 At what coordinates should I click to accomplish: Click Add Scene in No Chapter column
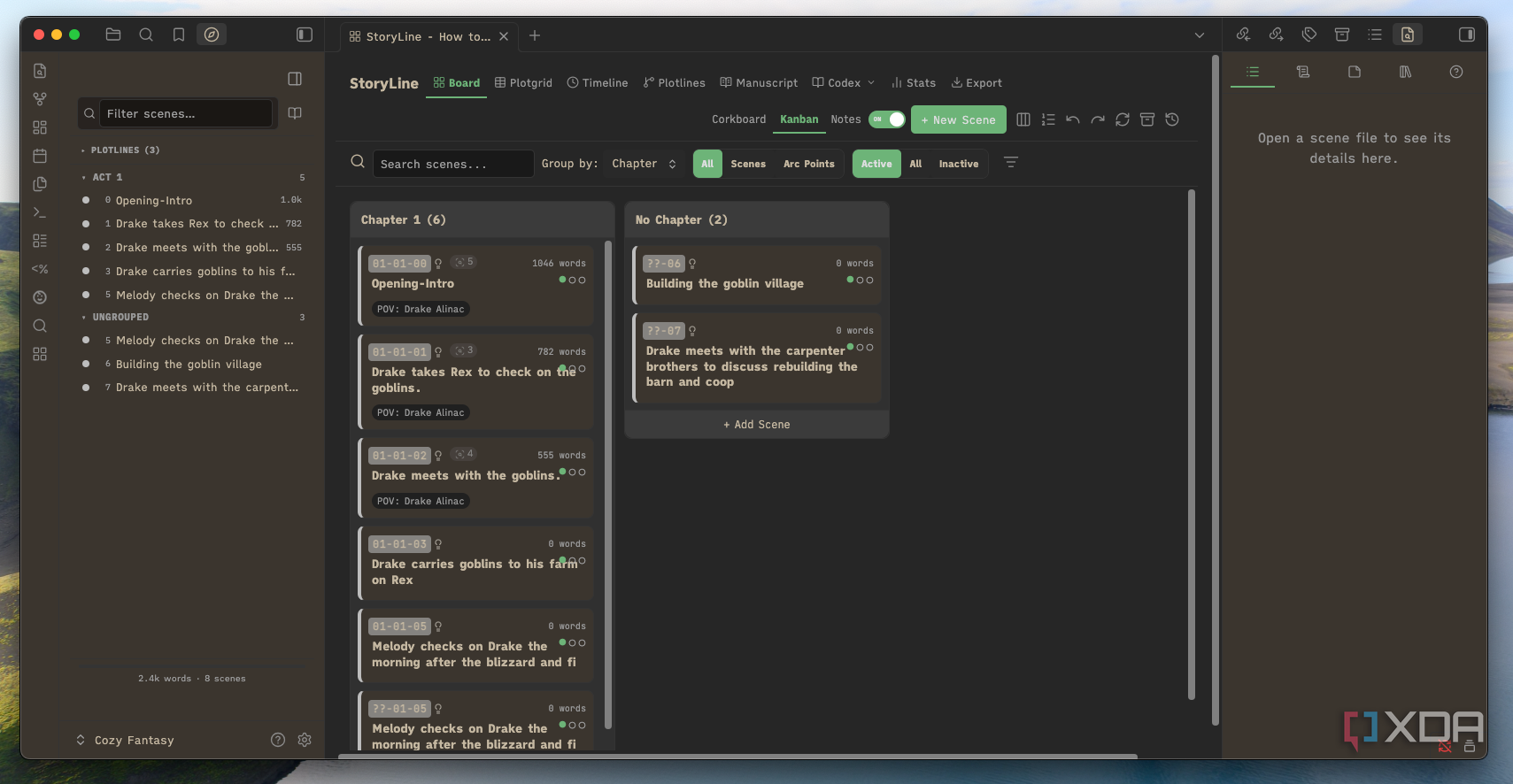(x=757, y=425)
